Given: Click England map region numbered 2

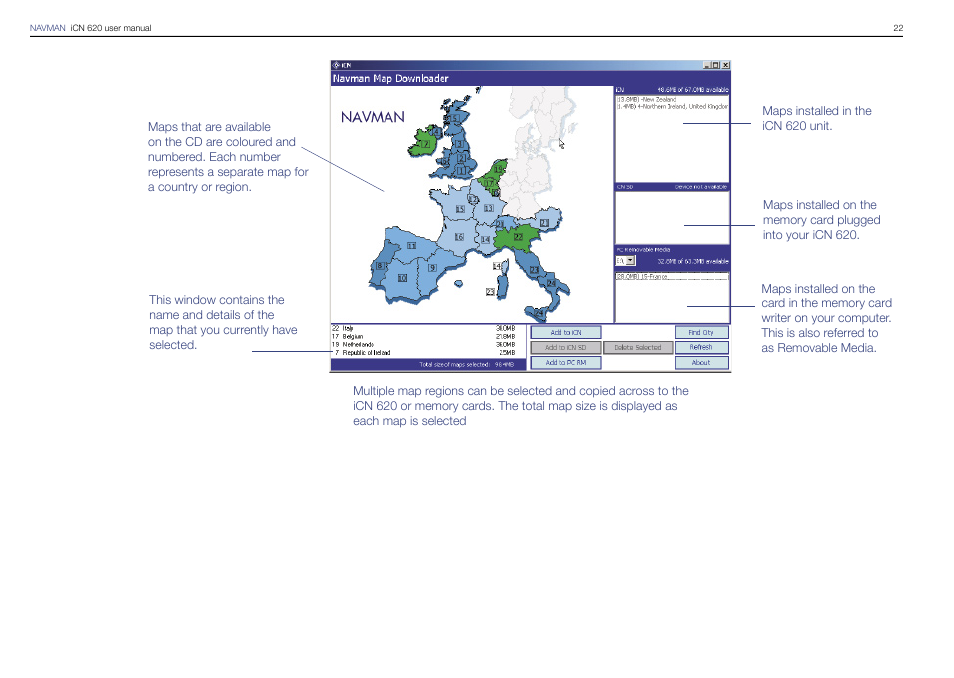Looking at the screenshot, I should (x=461, y=158).
